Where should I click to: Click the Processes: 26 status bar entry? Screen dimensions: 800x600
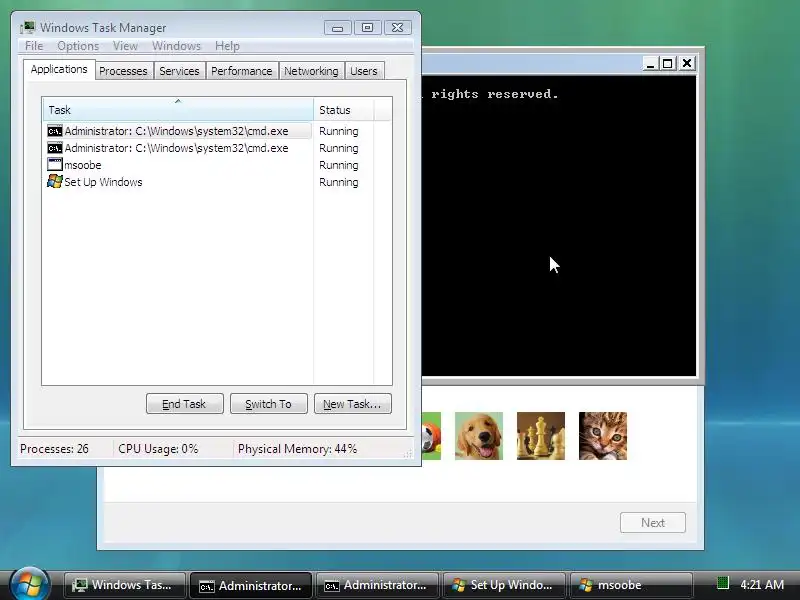(54, 449)
